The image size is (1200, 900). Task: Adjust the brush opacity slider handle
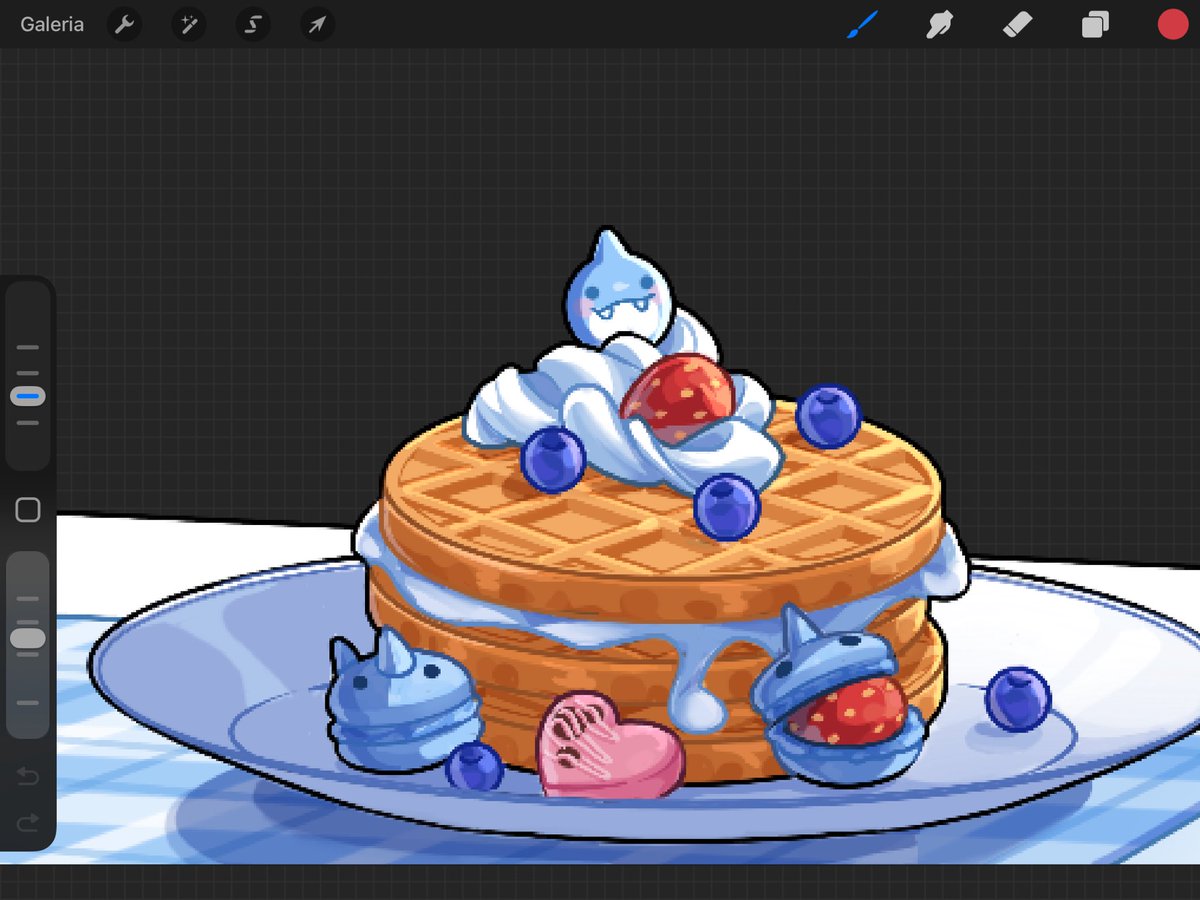[x=28, y=638]
